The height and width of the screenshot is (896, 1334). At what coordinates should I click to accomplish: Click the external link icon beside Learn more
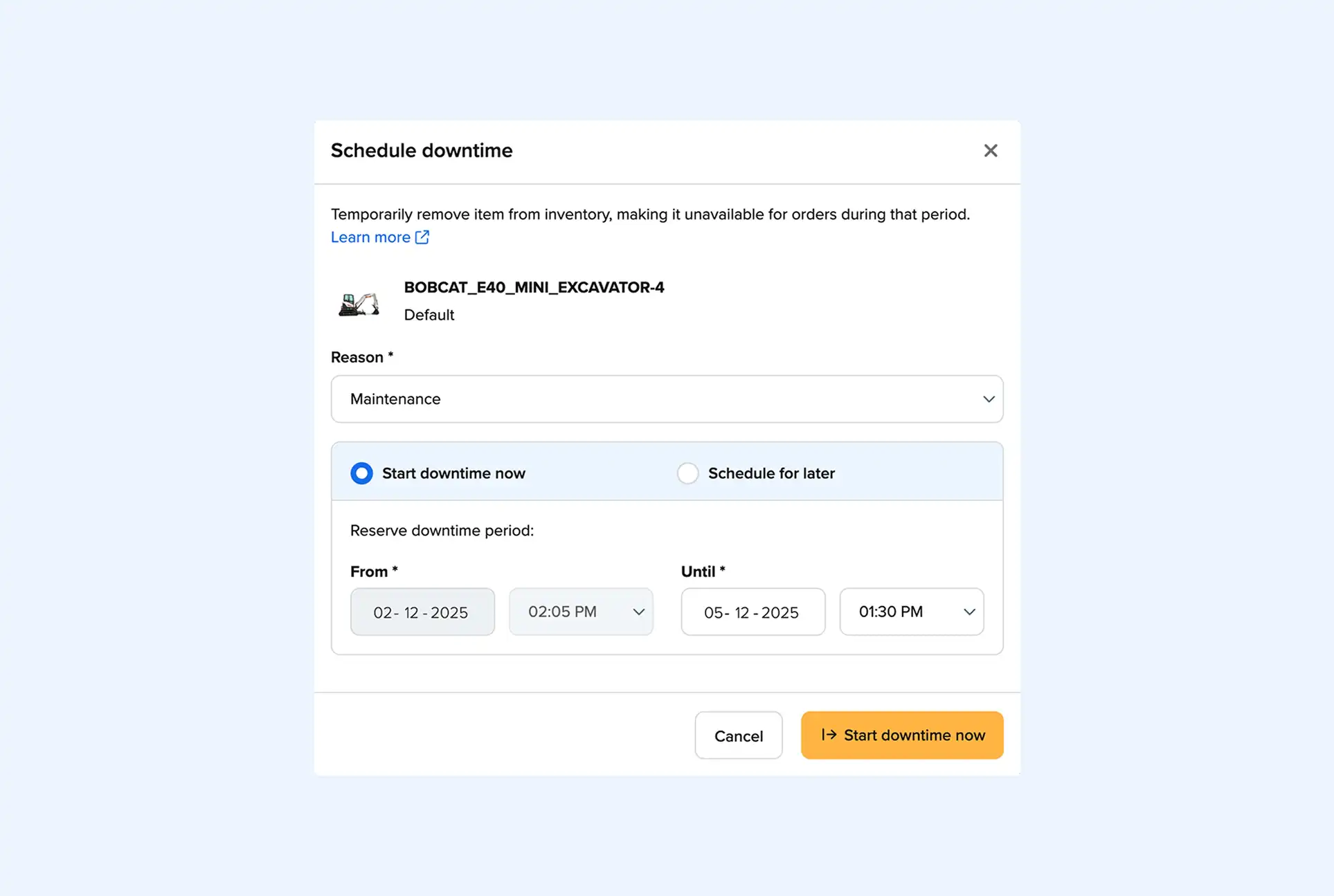[x=422, y=237]
